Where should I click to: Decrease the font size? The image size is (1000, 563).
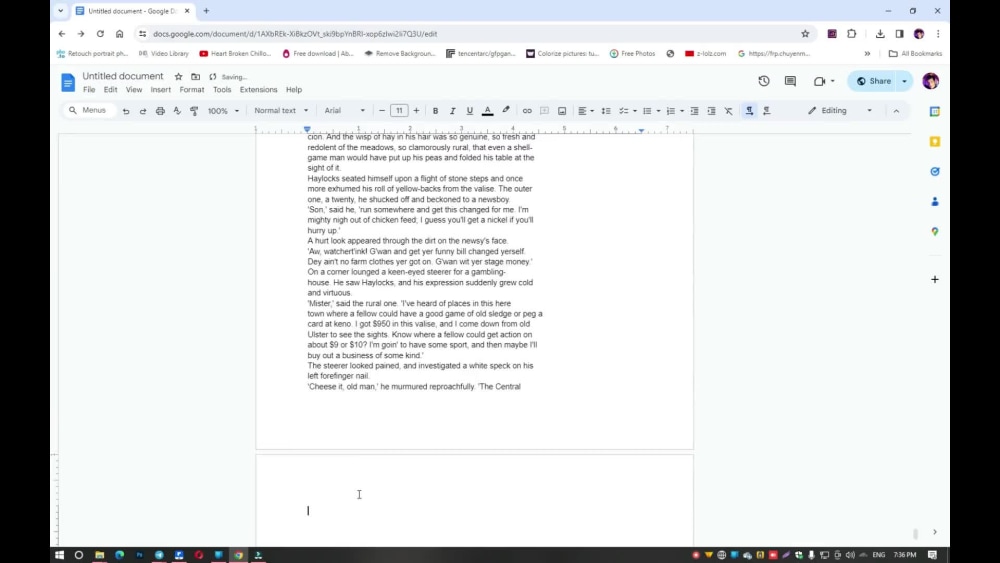click(x=382, y=111)
